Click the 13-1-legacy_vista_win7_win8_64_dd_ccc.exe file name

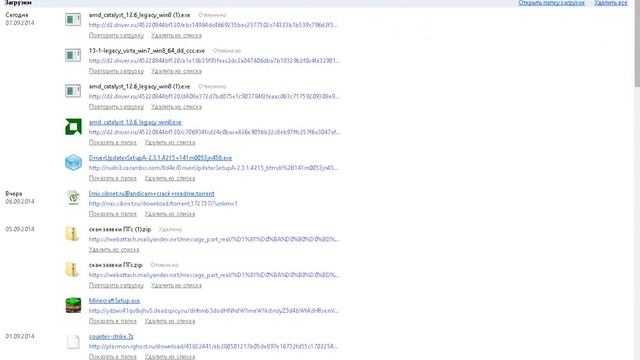147,51
